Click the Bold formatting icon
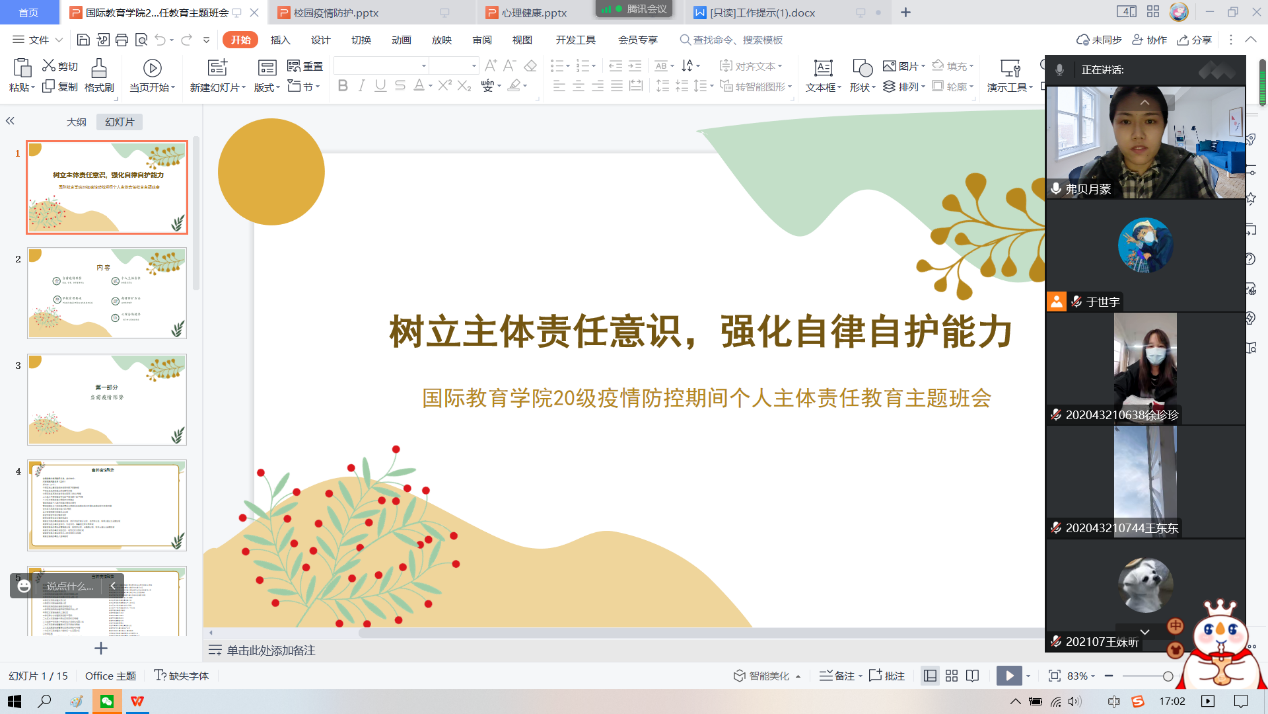The image size is (1268, 714). pos(343,86)
